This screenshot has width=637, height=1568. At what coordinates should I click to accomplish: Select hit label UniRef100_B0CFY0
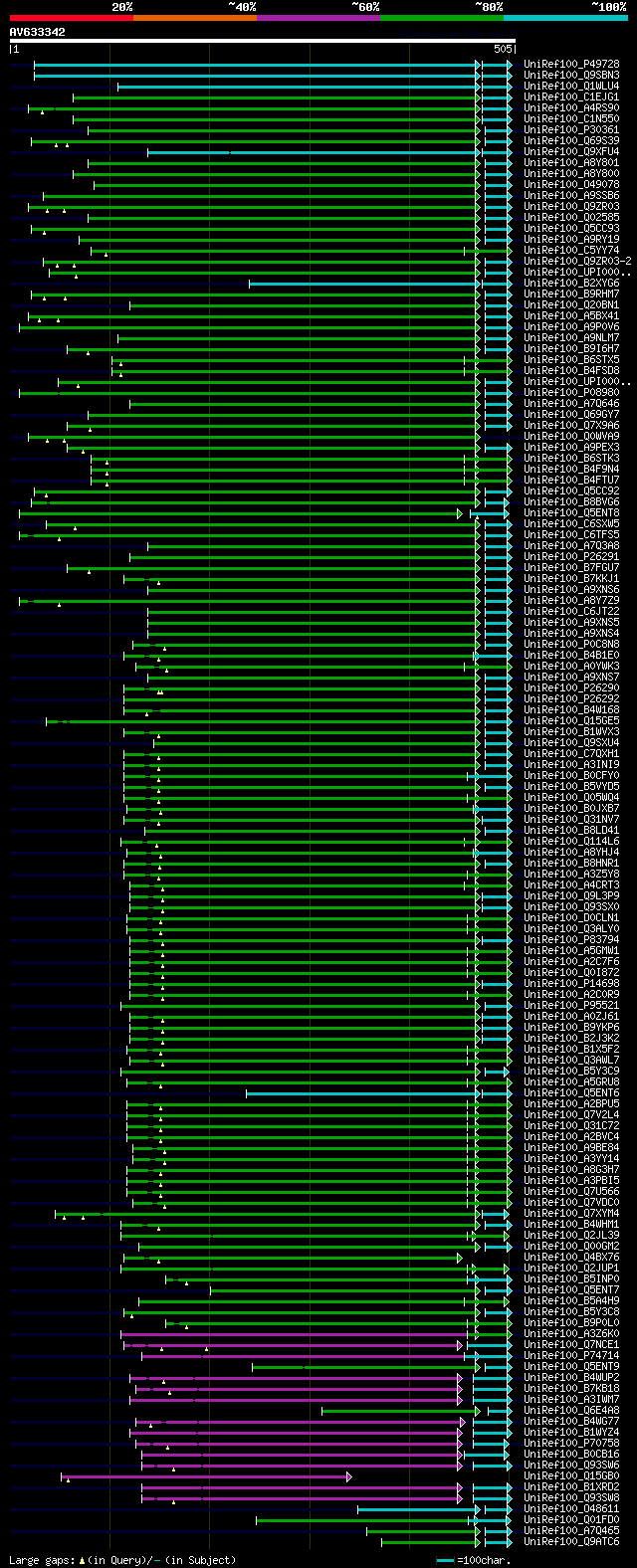(571, 776)
